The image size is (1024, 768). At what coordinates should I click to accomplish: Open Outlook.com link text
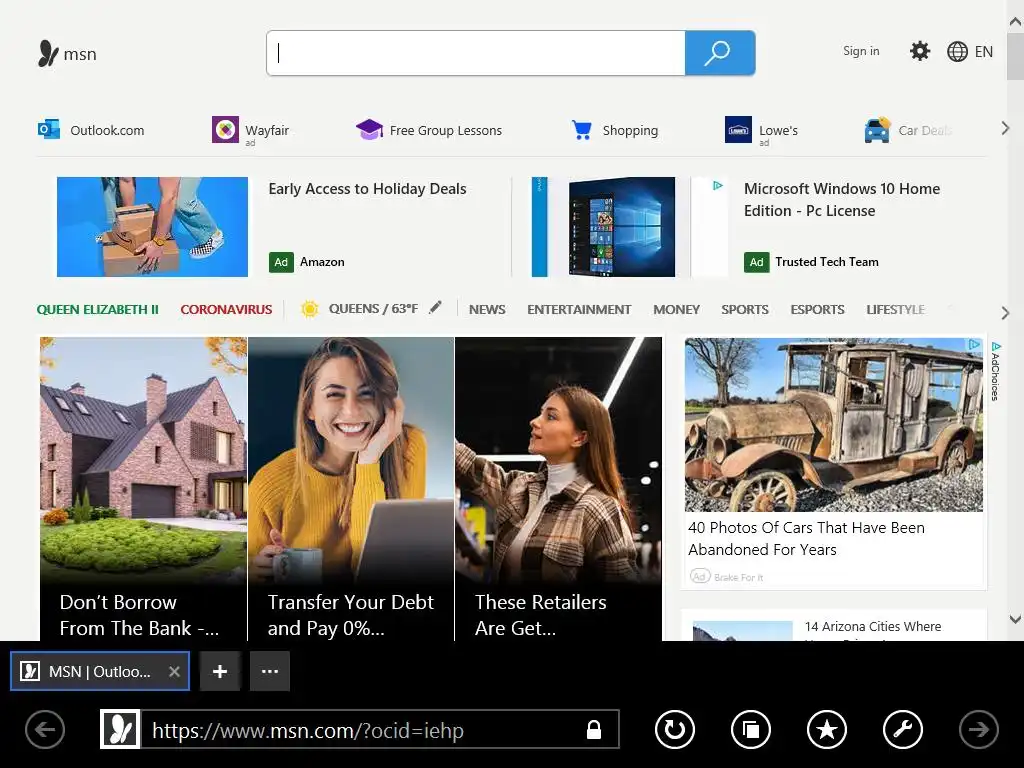click(107, 130)
